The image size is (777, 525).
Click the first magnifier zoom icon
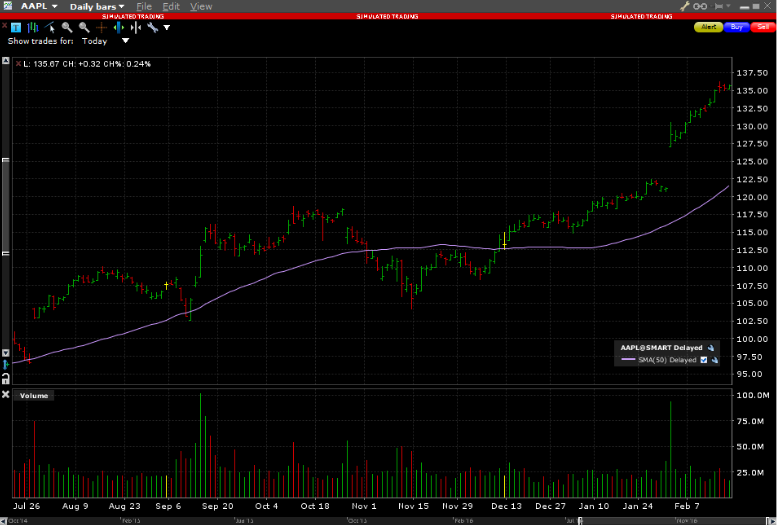pyautogui.click(x=66, y=27)
